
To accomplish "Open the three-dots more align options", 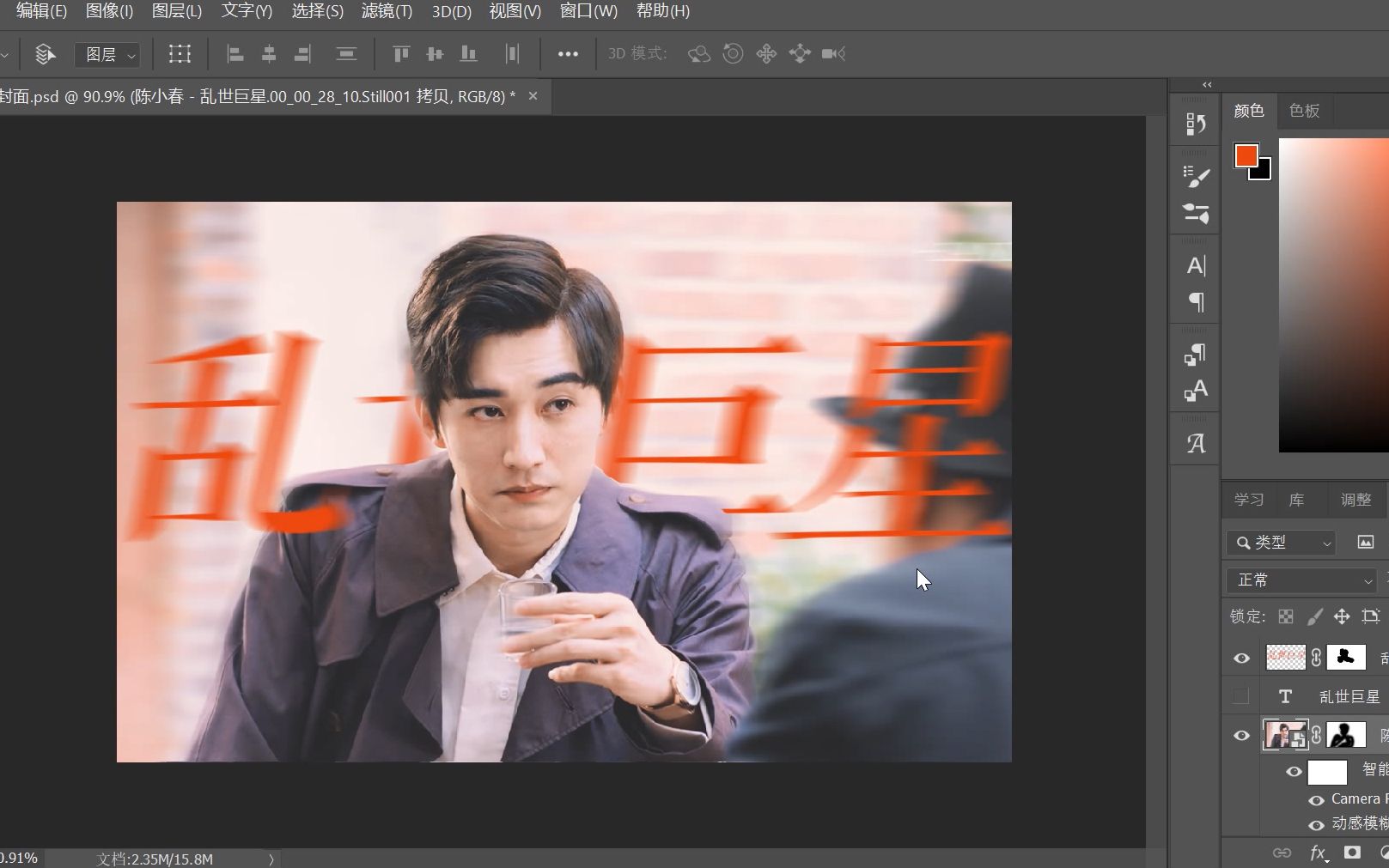I will (x=568, y=54).
